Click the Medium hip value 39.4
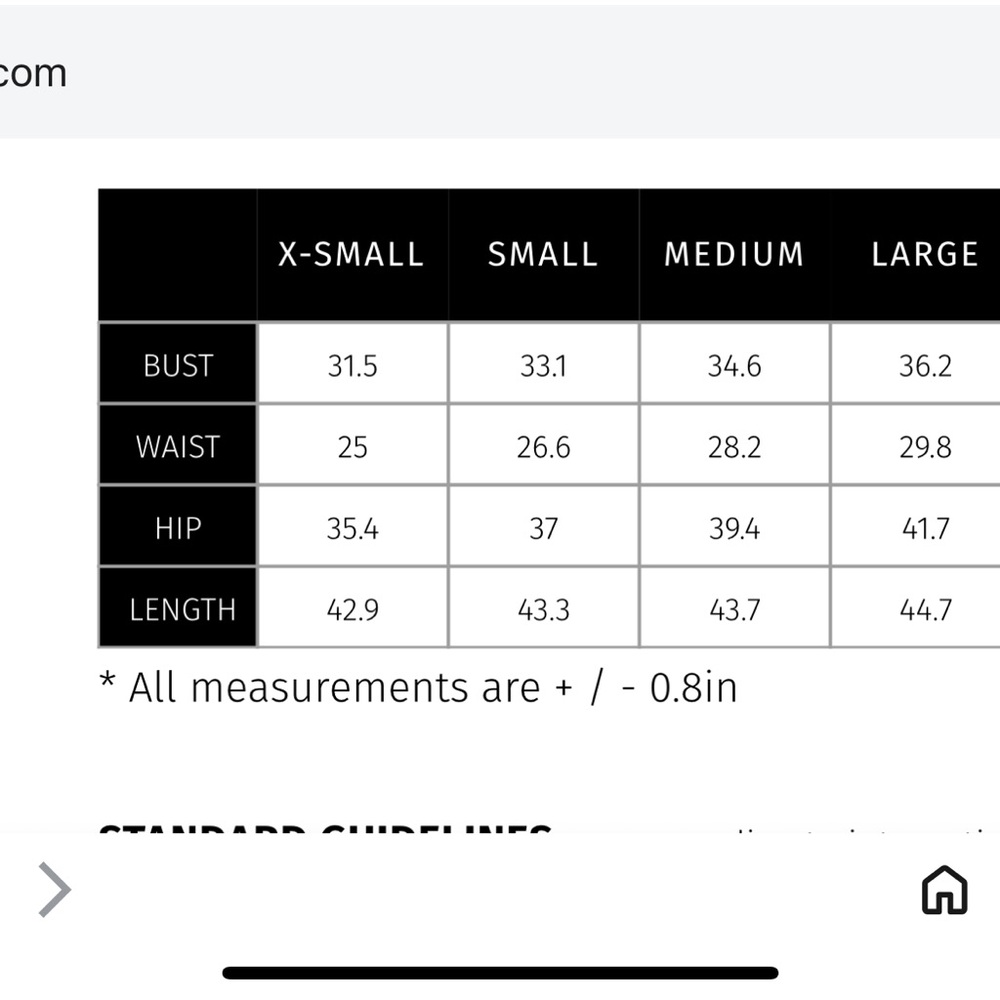Image resolution: width=1000 pixels, height=1000 pixels. click(x=734, y=528)
